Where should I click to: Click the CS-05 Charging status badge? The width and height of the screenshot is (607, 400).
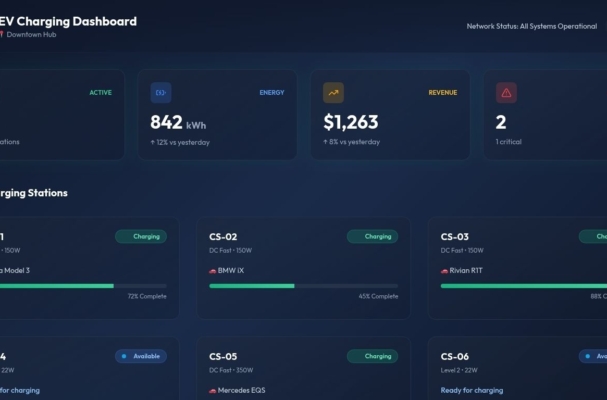point(372,356)
